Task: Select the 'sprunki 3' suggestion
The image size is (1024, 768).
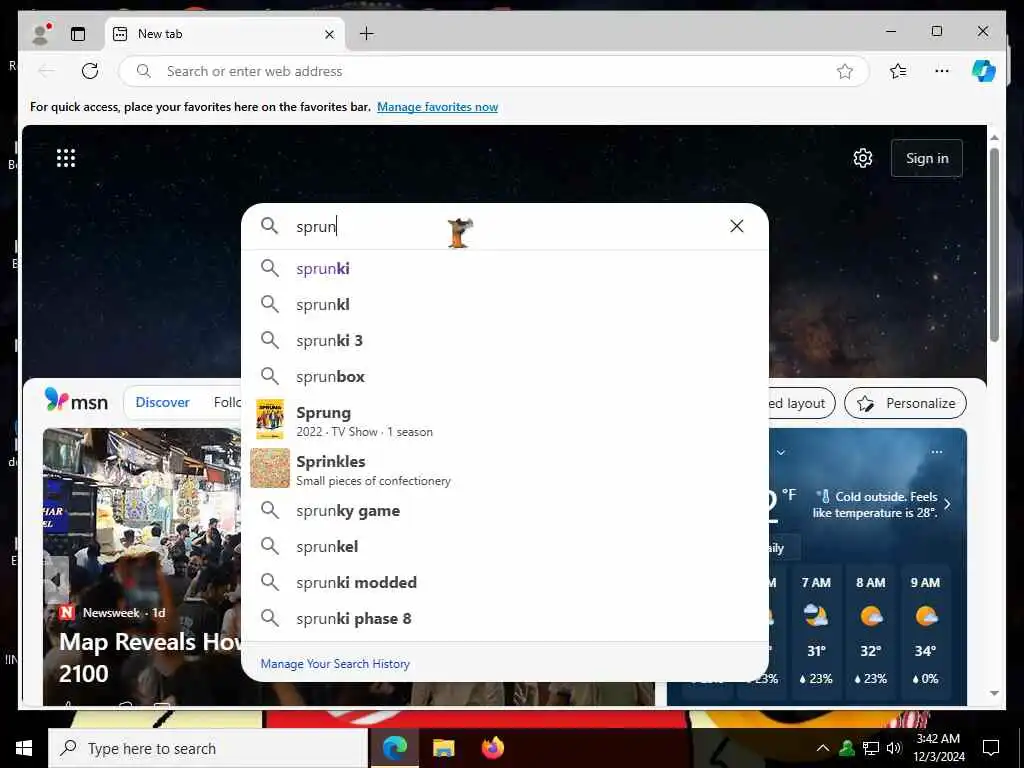Action: (504, 340)
